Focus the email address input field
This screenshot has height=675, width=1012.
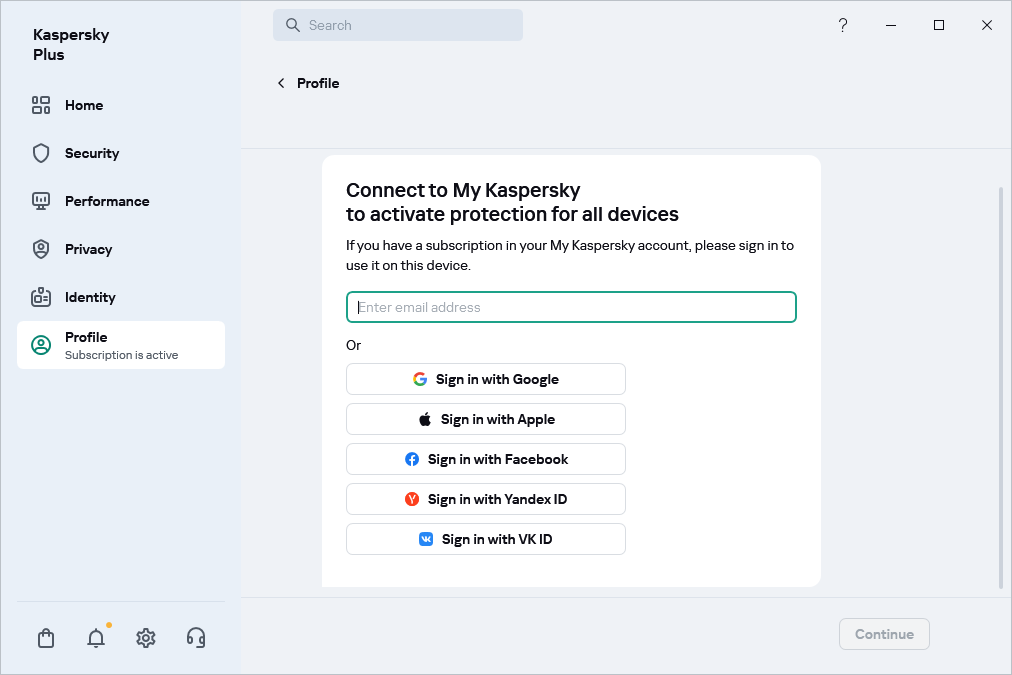571,307
